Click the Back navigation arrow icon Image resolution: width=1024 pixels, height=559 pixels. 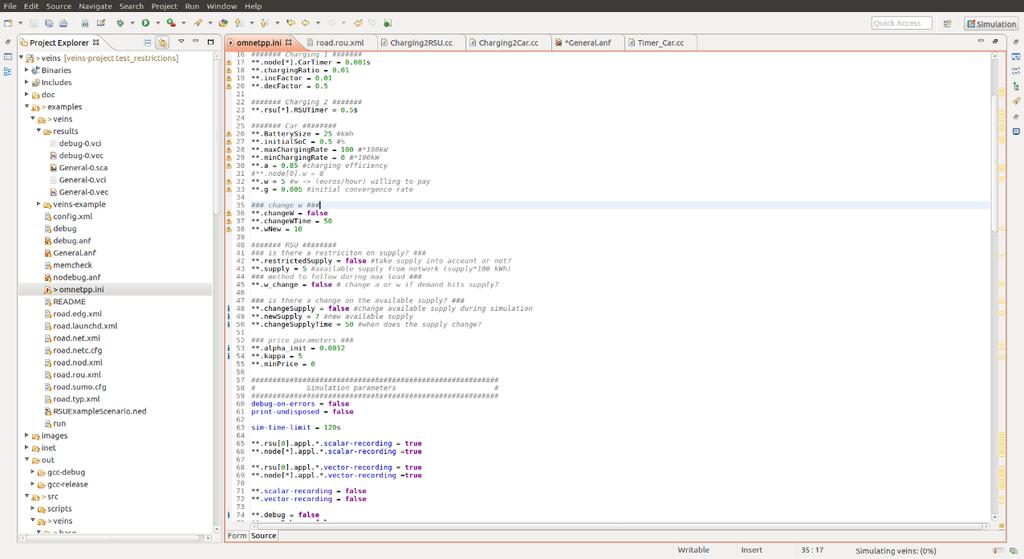point(305,23)
